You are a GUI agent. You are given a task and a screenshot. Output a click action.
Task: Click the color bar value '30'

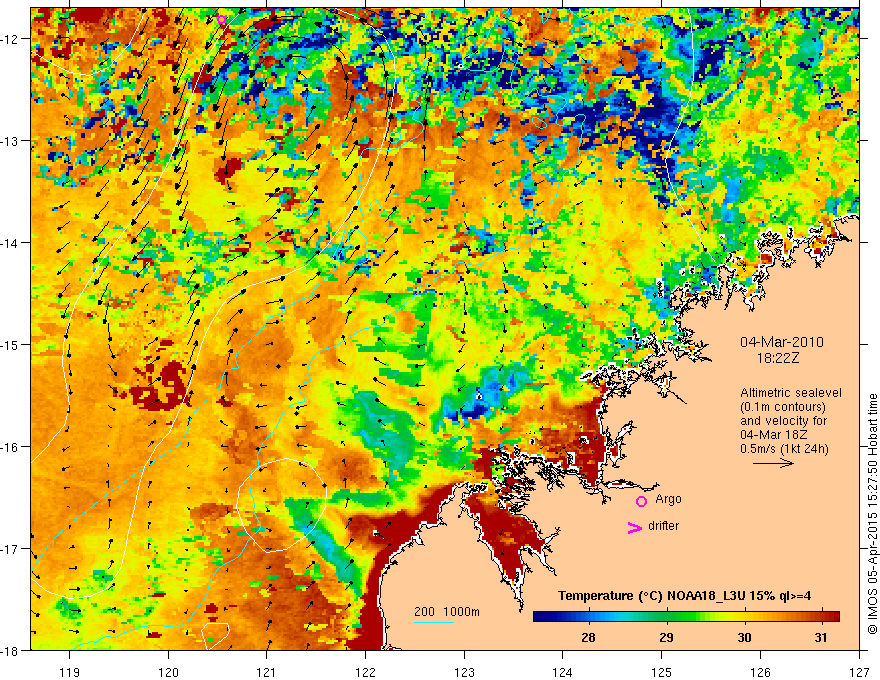(x=744, y=637)
